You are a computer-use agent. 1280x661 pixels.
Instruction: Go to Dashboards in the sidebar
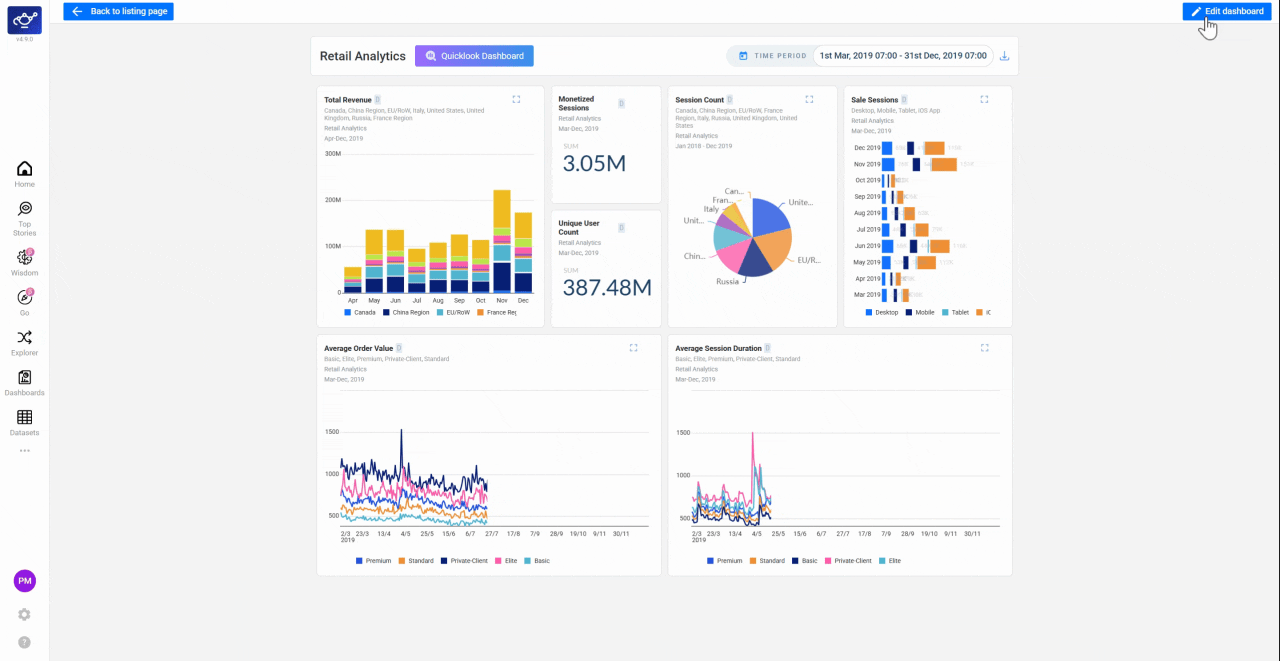tap(25, 383)
